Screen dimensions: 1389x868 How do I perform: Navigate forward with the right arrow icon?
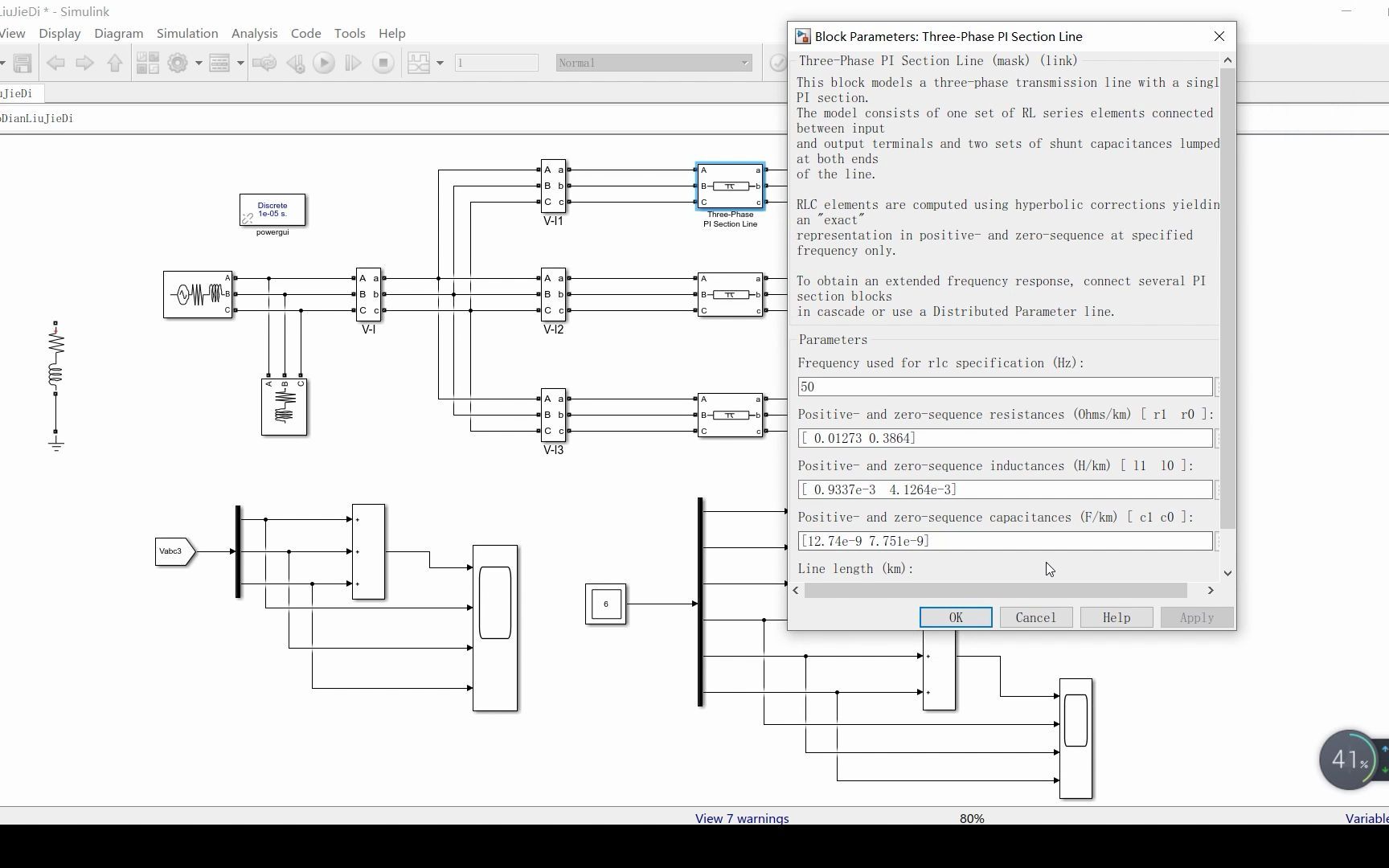point(84,63)
